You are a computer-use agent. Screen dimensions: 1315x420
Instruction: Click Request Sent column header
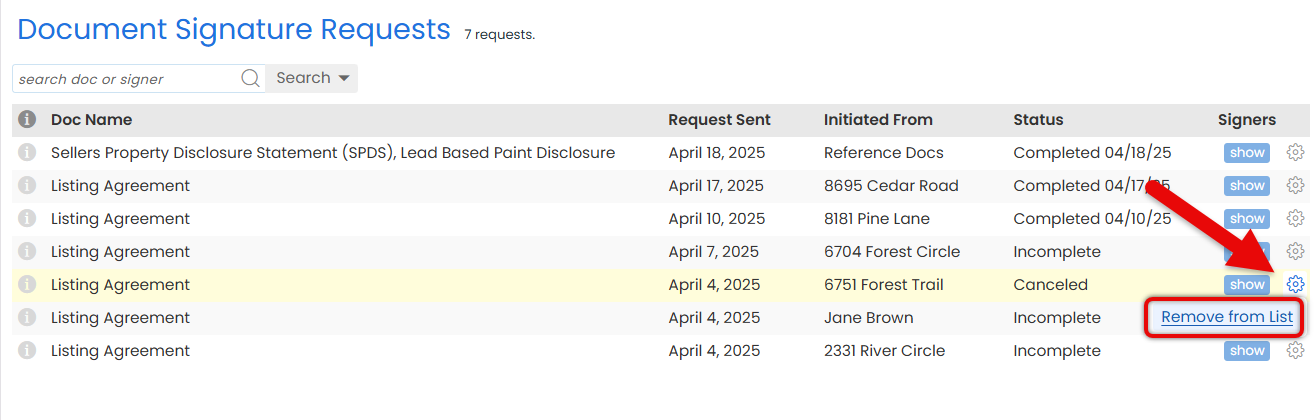(x=719, y=120)
